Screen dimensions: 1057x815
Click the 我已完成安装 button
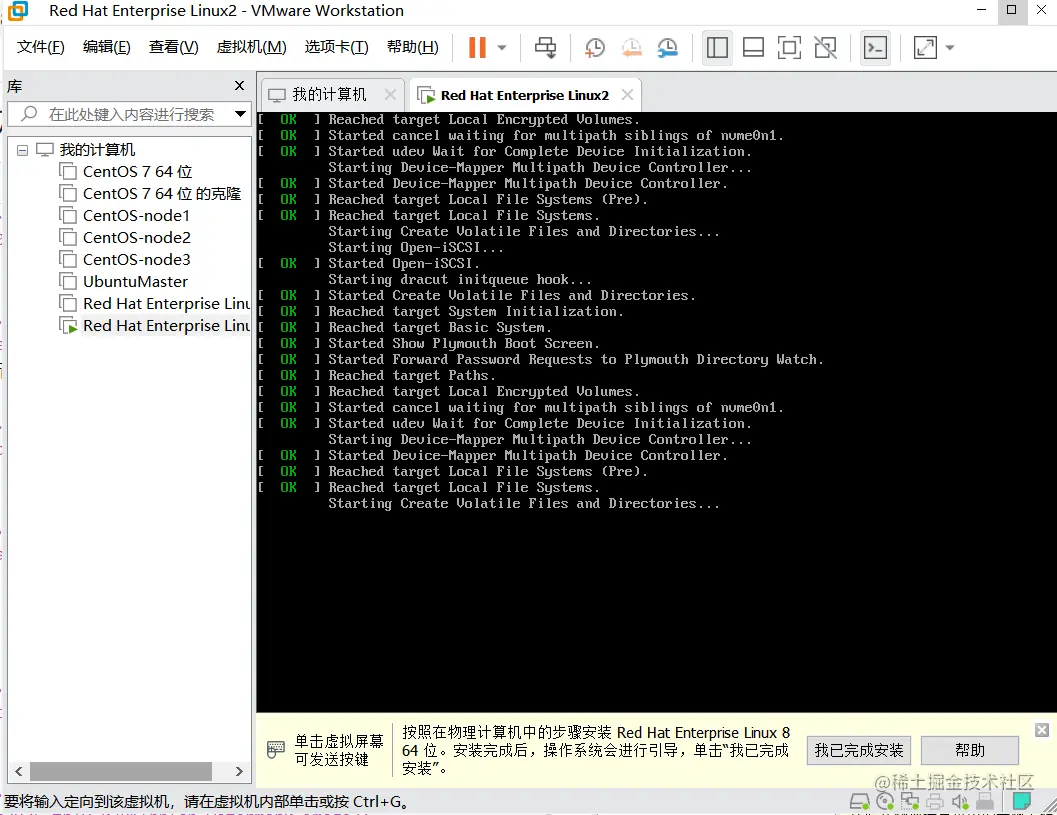click(x=859, y=750)
